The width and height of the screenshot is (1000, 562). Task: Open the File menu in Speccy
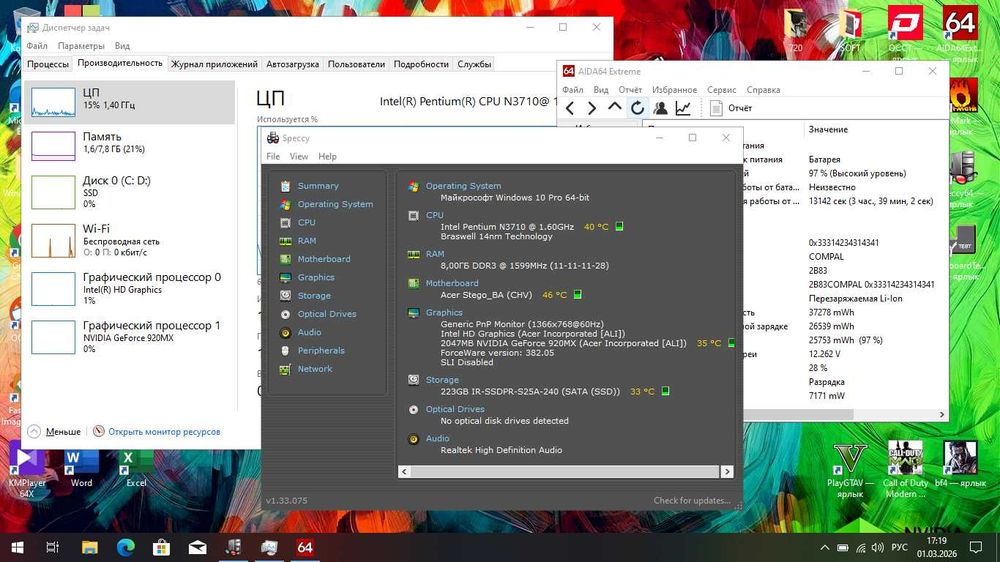[x=273, y=156]
